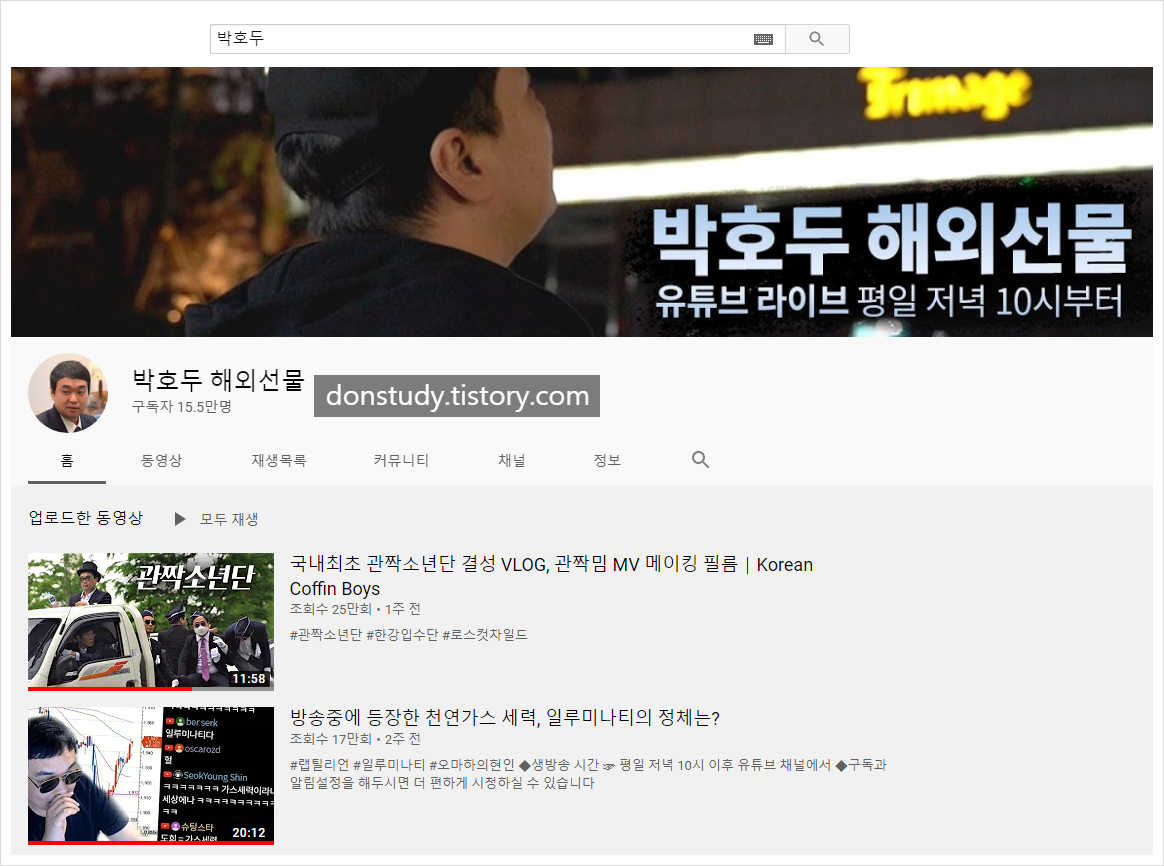This screenshot has width=1164, height=866.
Task: Click the subscriber count 구독자 15.5만명
Action: point(182,407)
